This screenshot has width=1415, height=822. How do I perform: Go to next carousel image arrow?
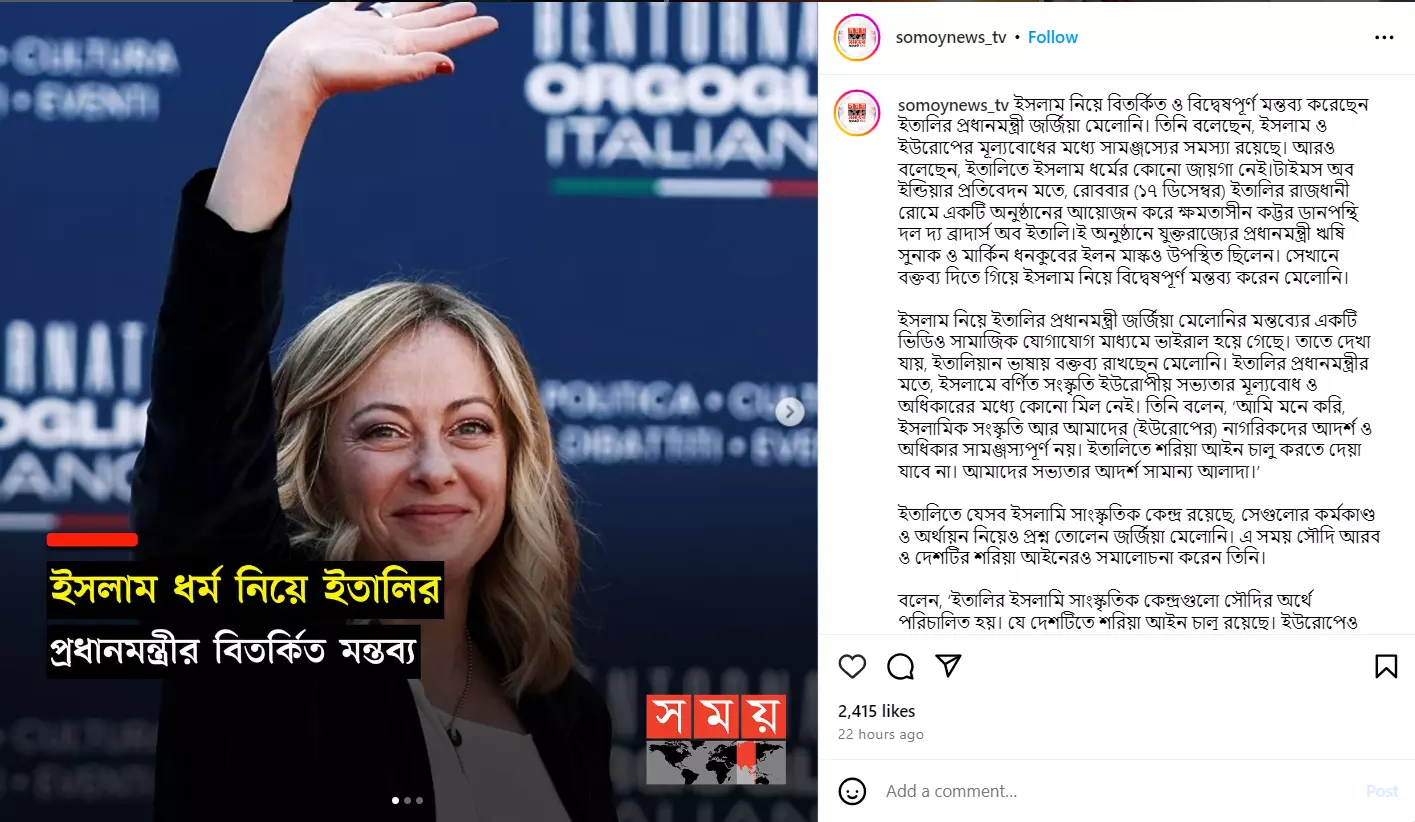point(790,411)
